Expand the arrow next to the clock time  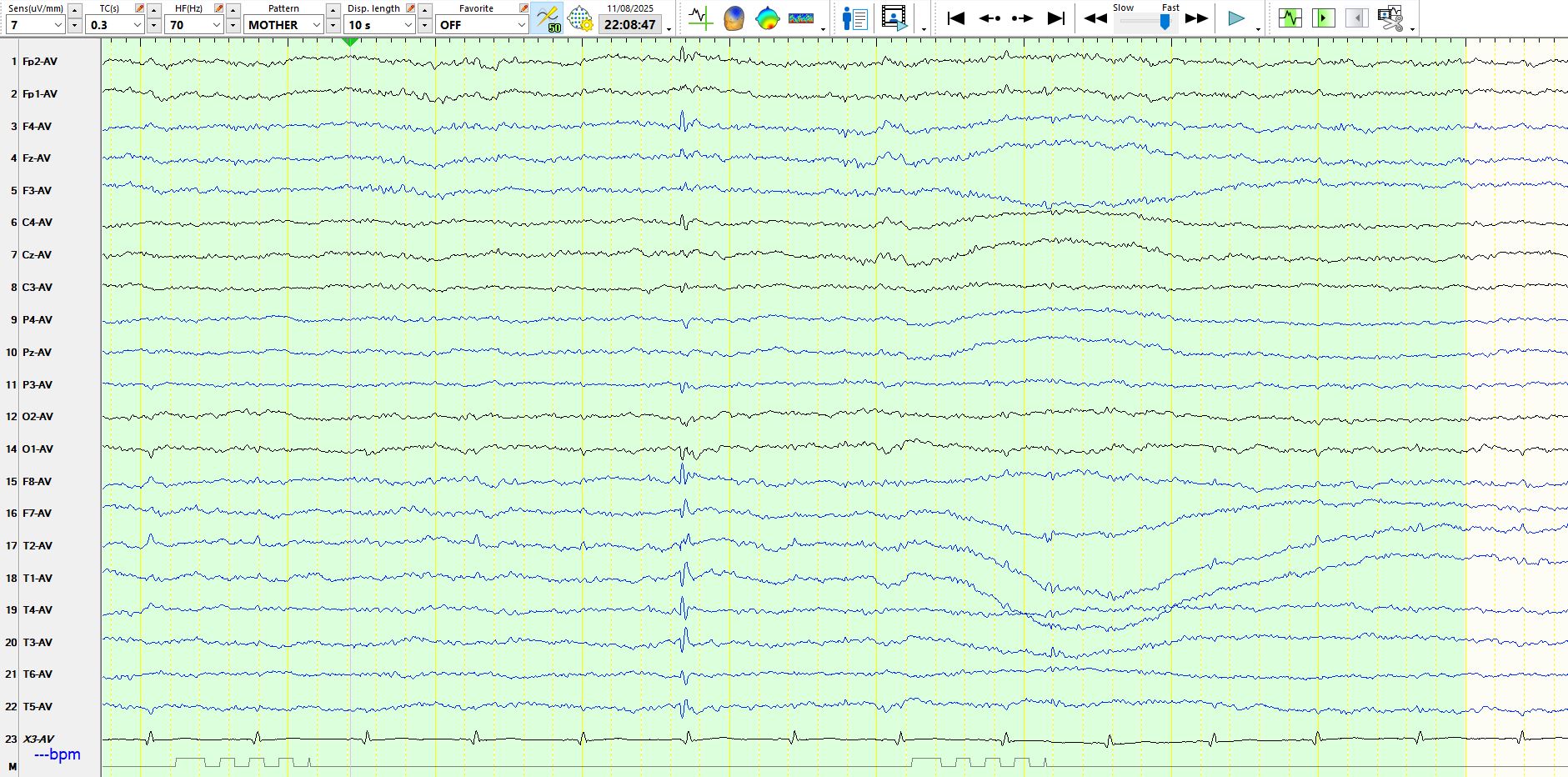[669, 29]
